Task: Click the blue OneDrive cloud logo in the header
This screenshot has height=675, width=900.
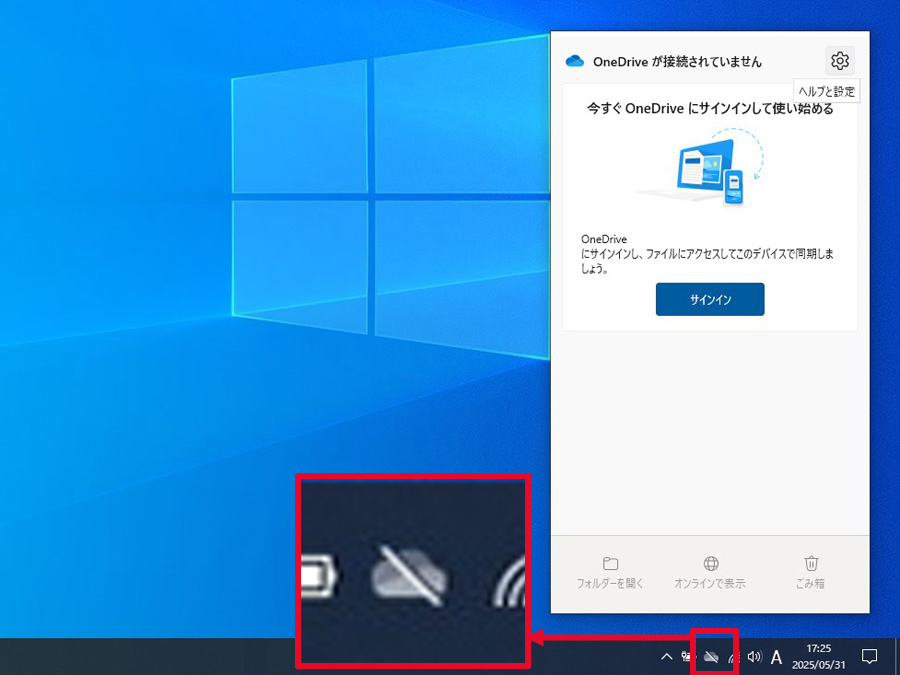Action: (x=575, y=61)
